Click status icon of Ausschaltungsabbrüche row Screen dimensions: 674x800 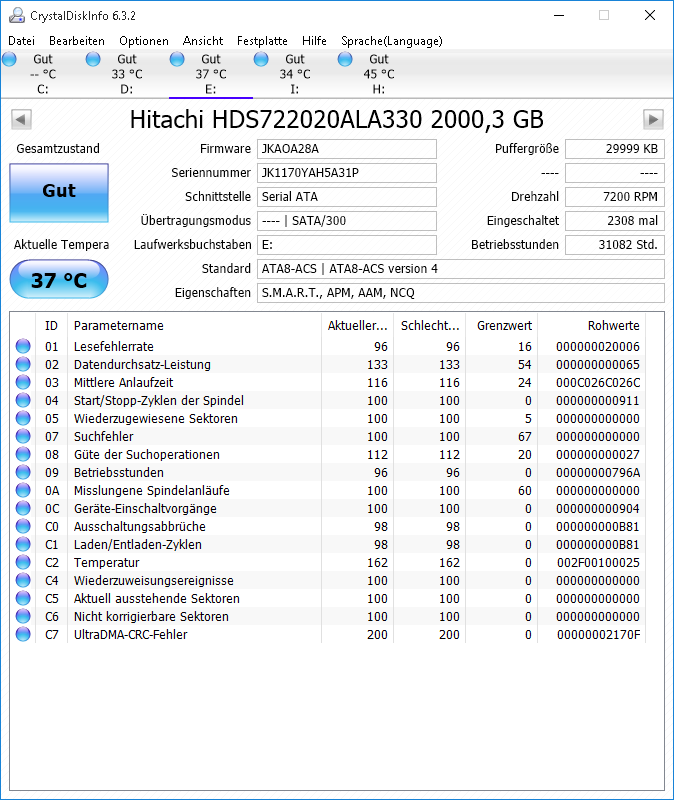[23, 526]
